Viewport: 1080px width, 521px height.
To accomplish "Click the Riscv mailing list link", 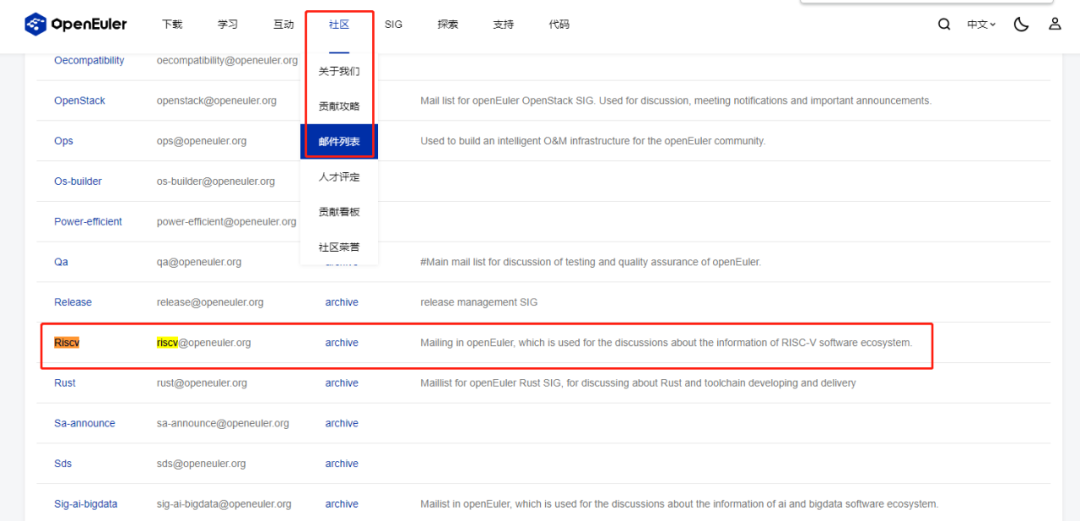I will point(67,342).
